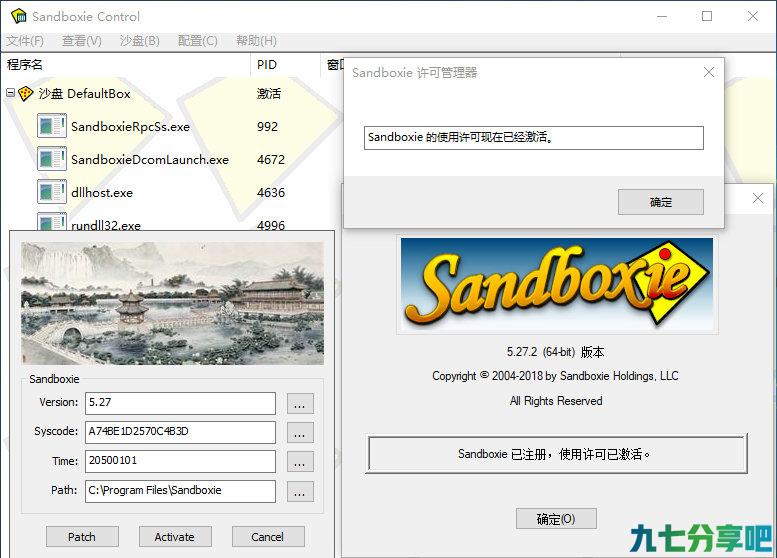Click the browse button next to Version
Image resolution: width=777 pixels, height=558 pixels.
[300, 404]
